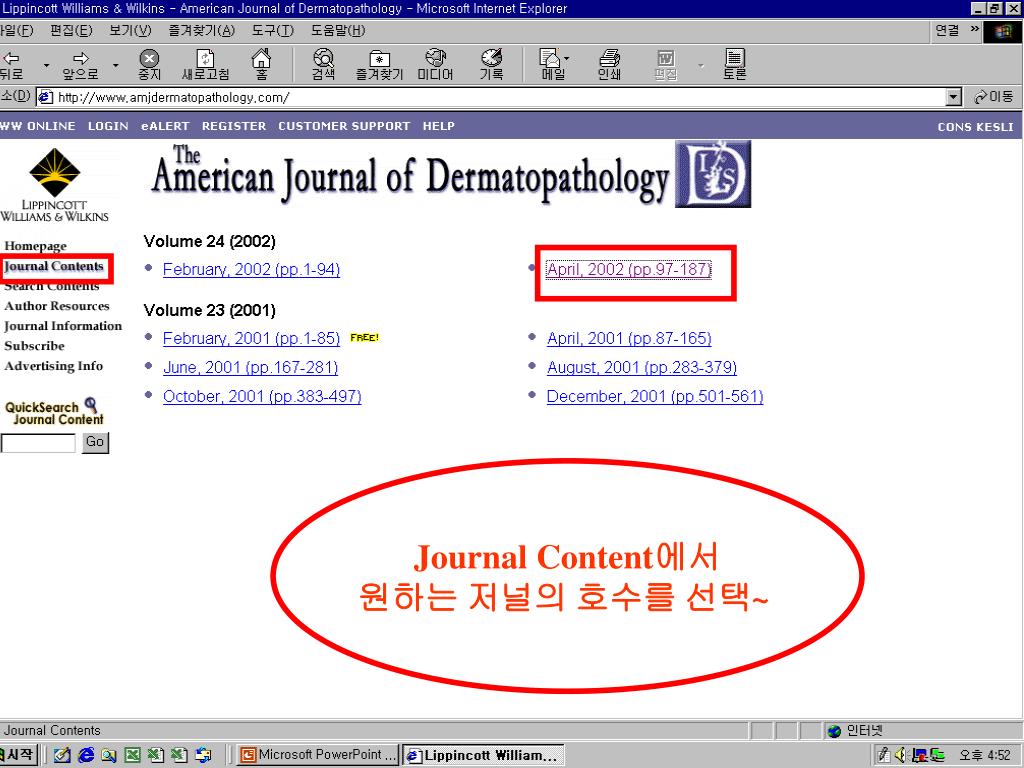Click the Journal Contents sidebar link
Screen dimensions: 1024x768
(x=54, y=266)
